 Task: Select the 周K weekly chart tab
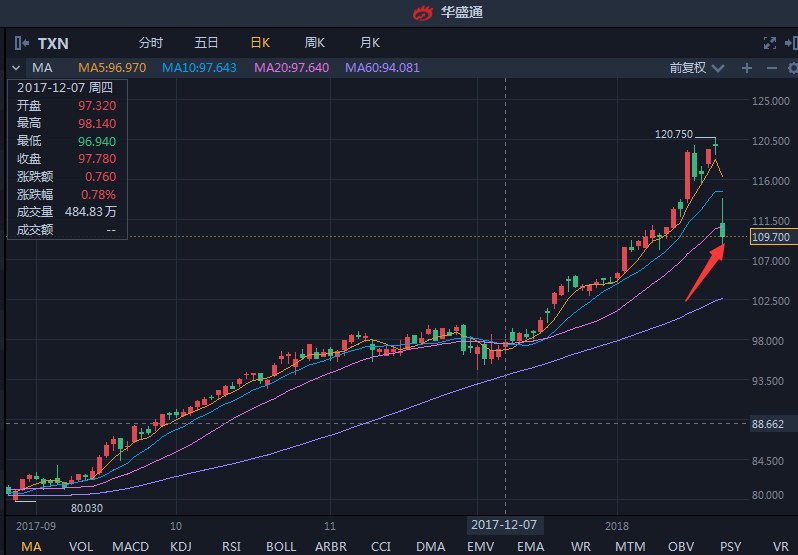coord(315,43)
